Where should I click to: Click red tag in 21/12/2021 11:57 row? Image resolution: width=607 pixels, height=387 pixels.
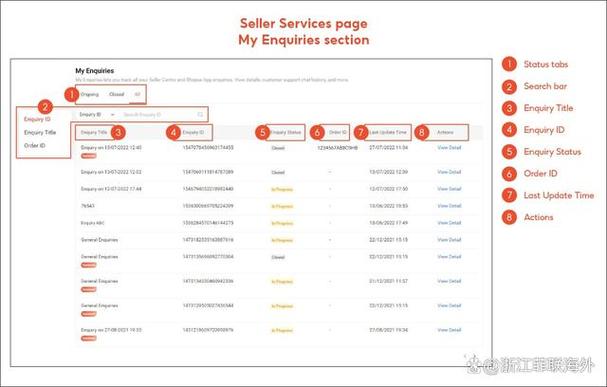(89, 289)
